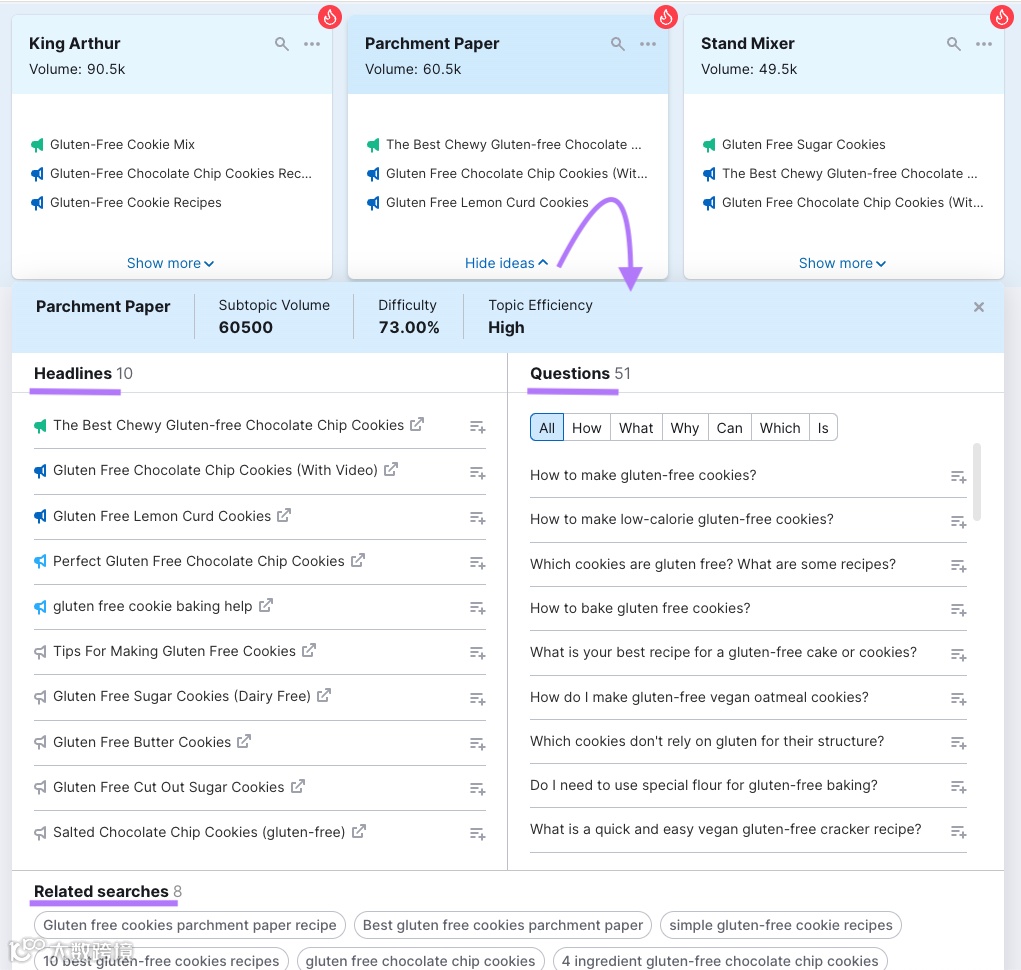Image resolution: width=1021 pixels, height=970 pixels.
Task: Open more options on Stand Mixer card
Action: click(984, 44)
